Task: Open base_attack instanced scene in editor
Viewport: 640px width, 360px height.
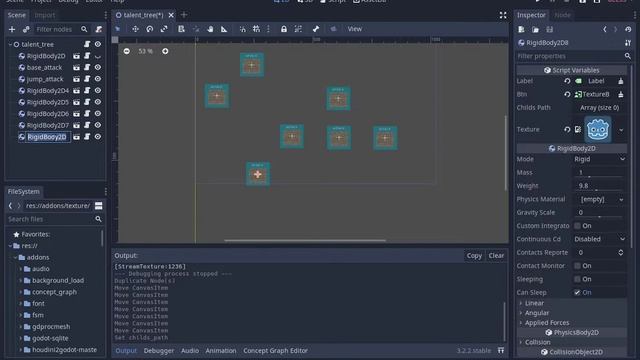Action: [x=76, y=67]
